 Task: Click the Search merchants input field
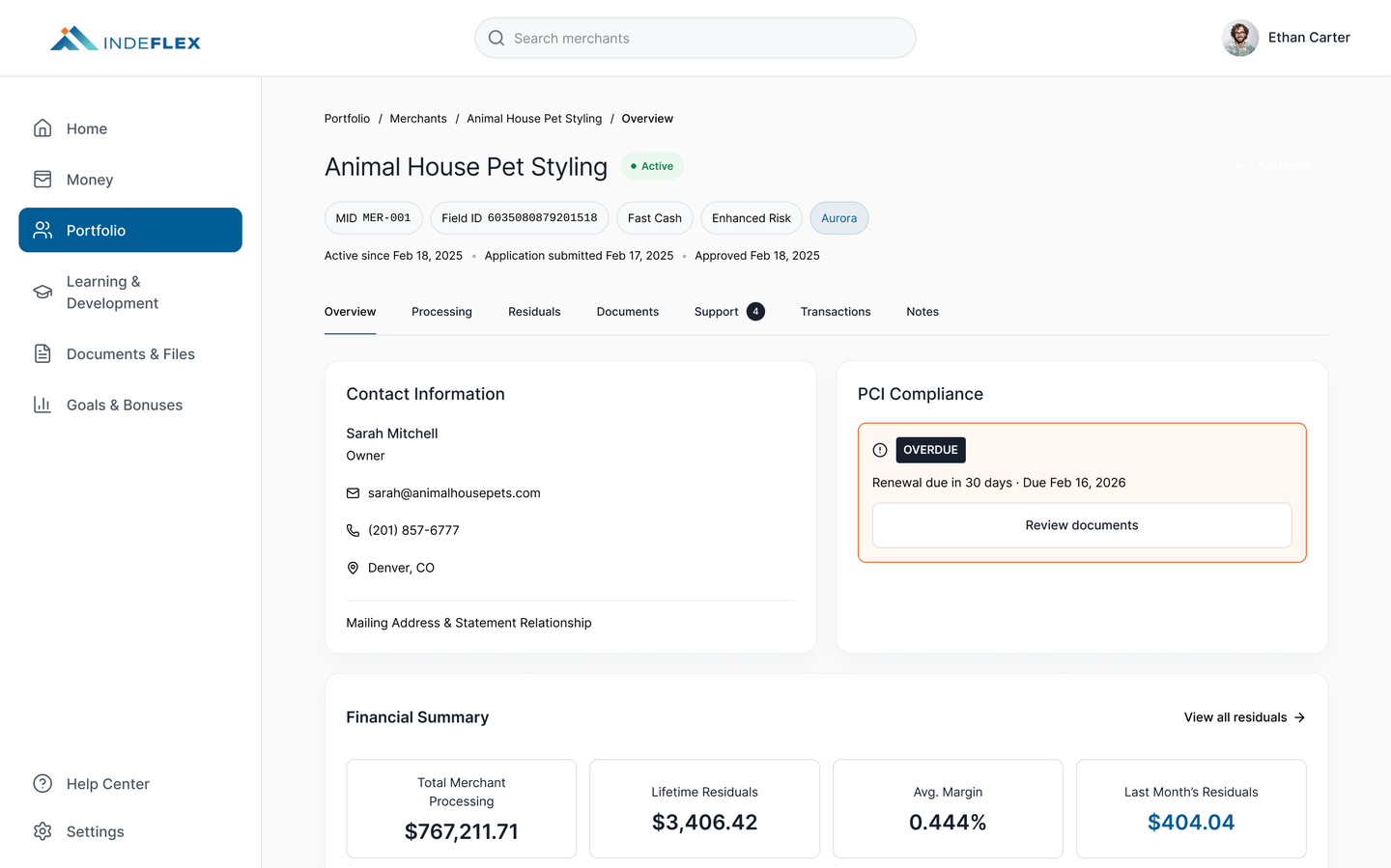coord(695,38)
